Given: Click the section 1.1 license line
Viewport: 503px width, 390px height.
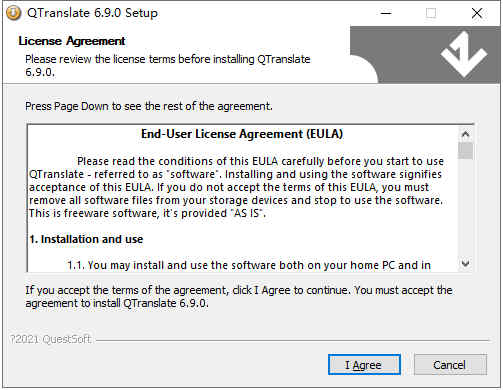Looking at the screenshot, I should pos(249,265).
